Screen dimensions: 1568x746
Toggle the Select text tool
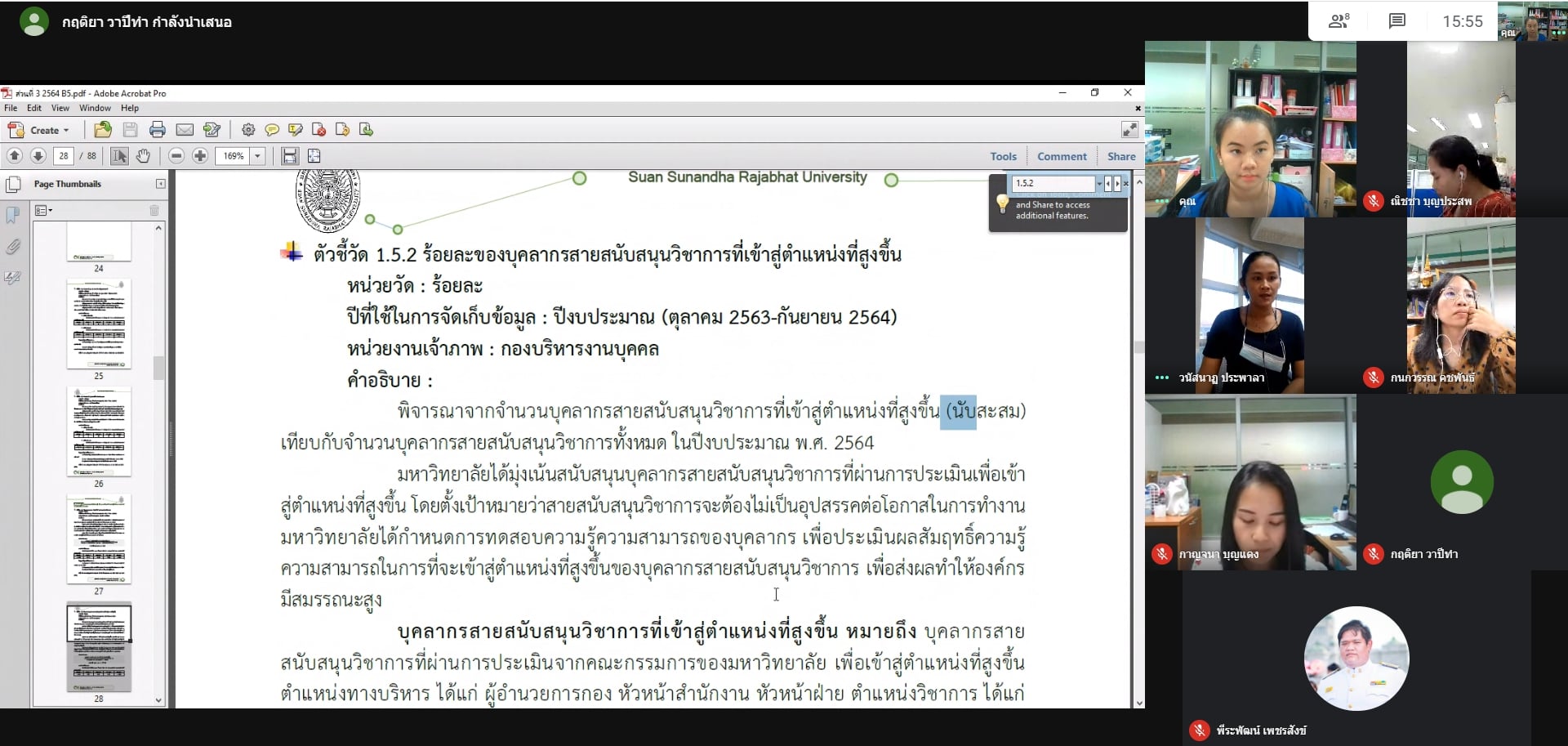coord(119,156)
